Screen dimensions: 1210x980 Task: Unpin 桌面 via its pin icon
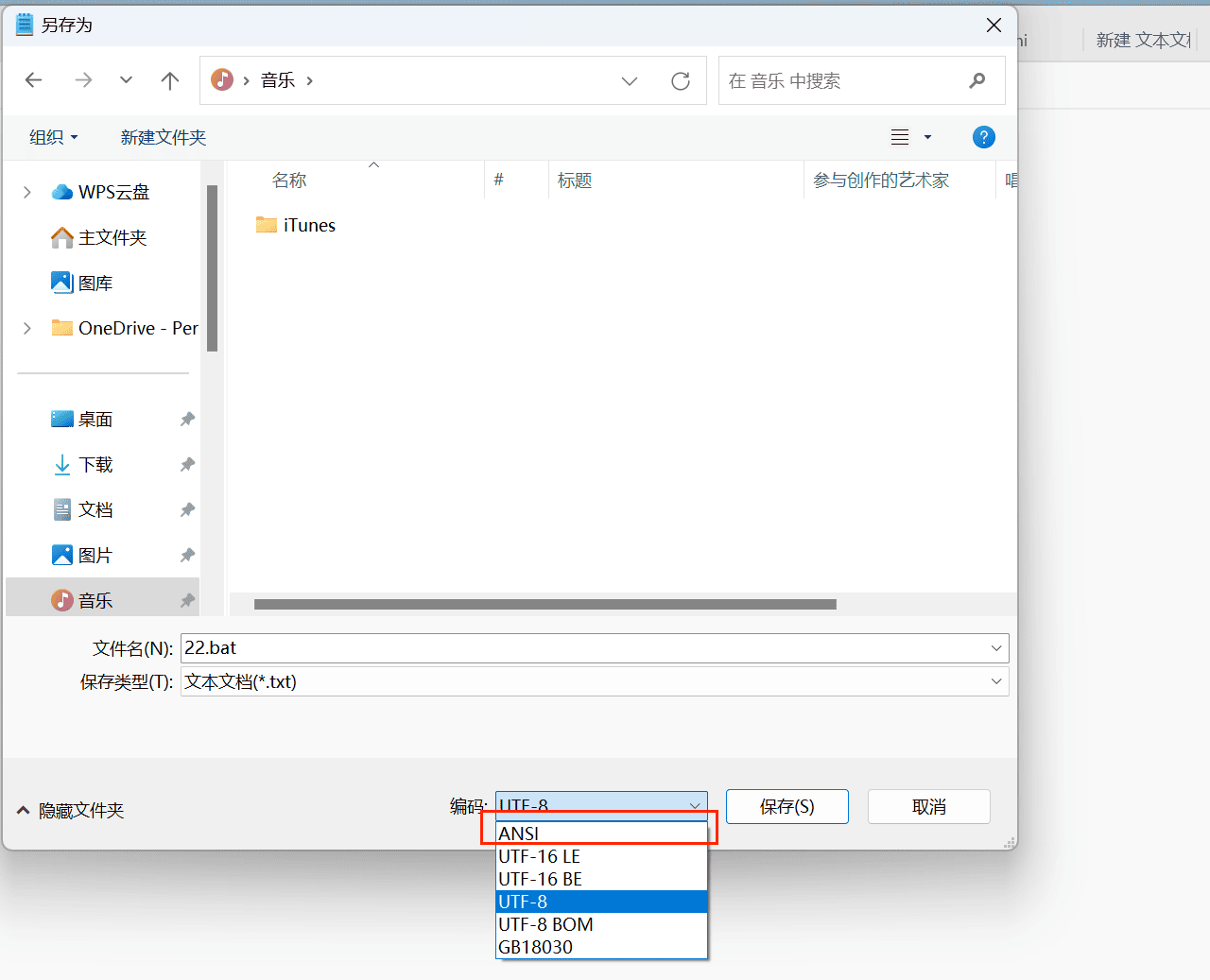click(x=187, y=419)
